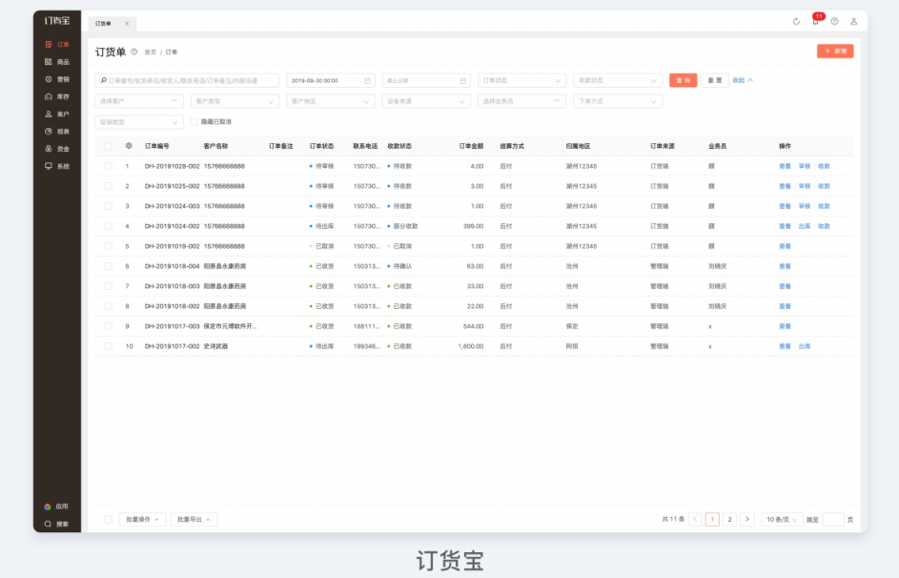Screen dimensions: 899x578
Task: Open the 下单方式 filter dropdown
Action: pos(617,101)
